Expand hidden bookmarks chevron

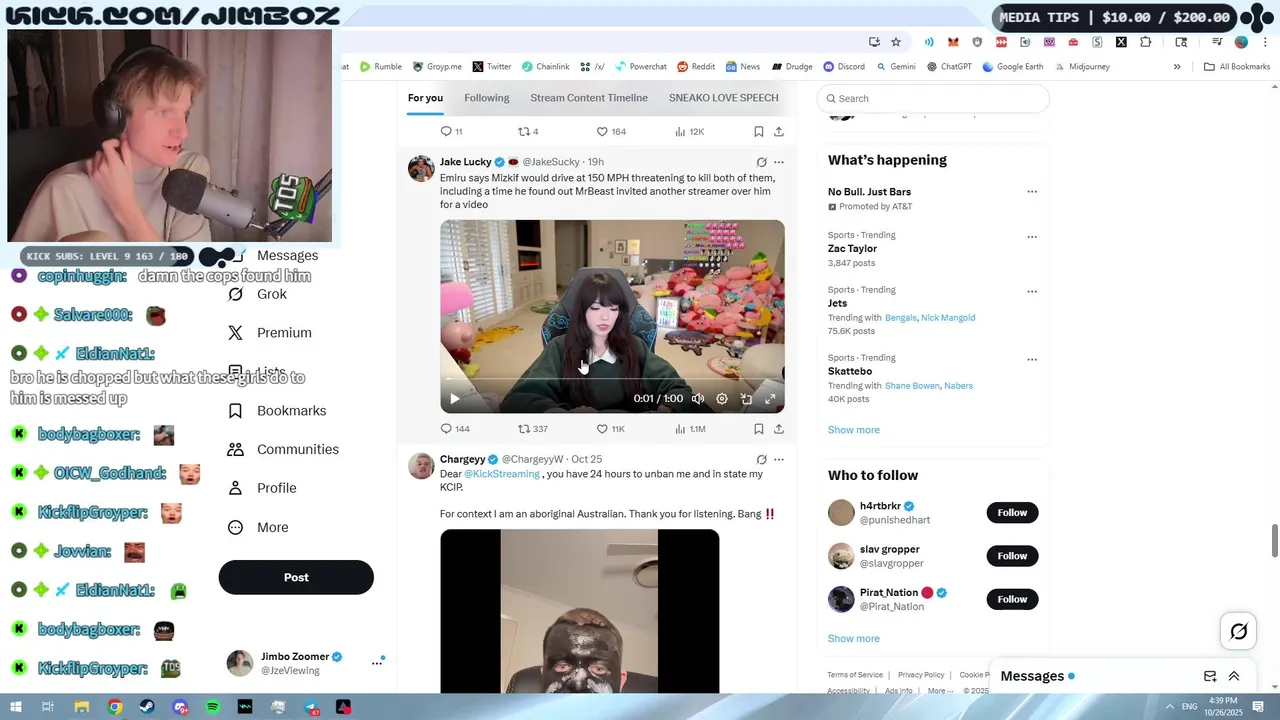(x=1177, y=67)
